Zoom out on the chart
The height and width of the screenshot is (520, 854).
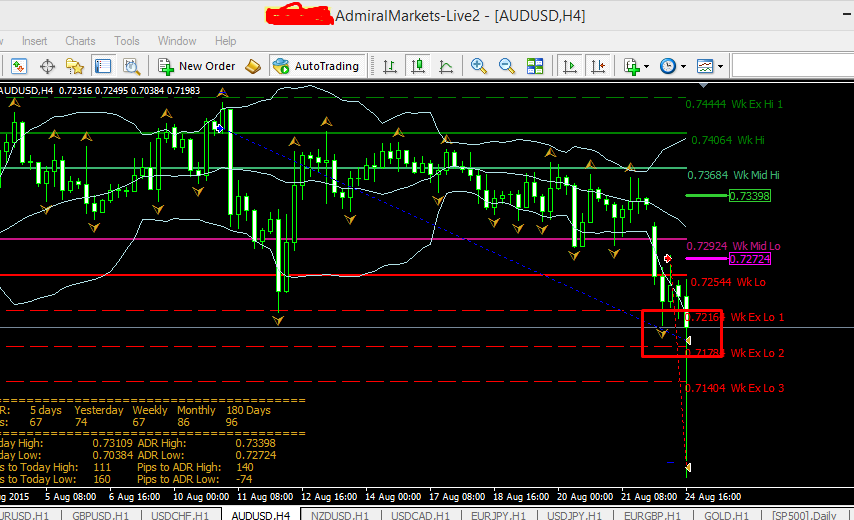tap(507, 66)
